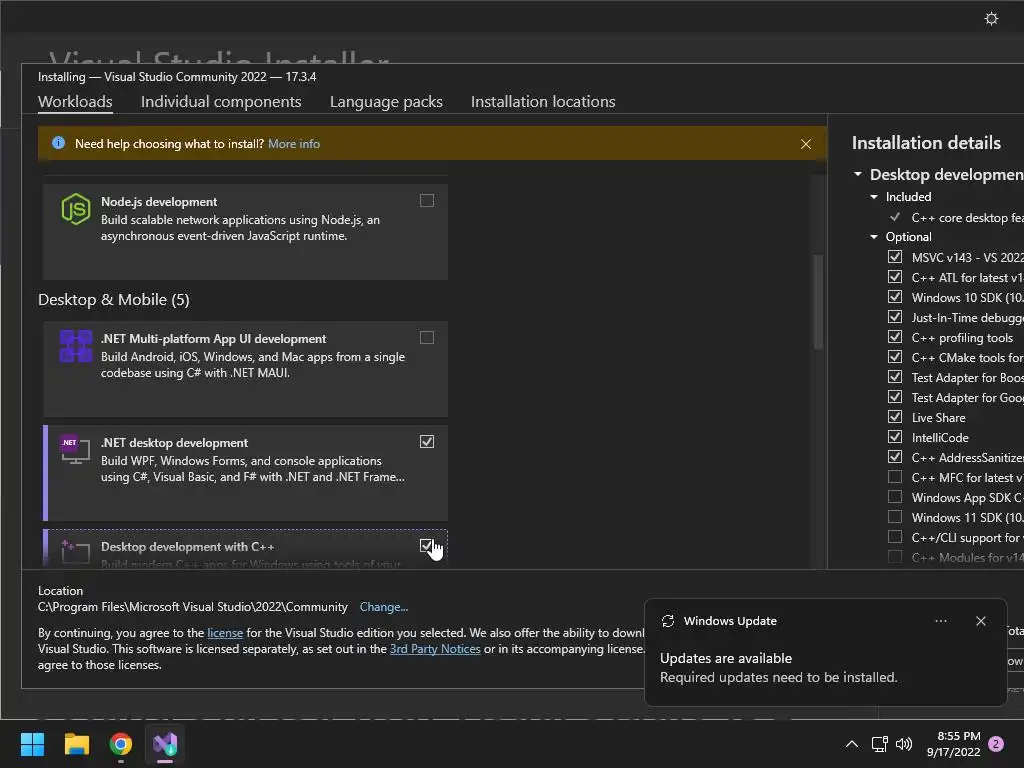The height and width of the screenshot is (768, 1024).
Task: Open the Language packs tab
Action: 386,102
